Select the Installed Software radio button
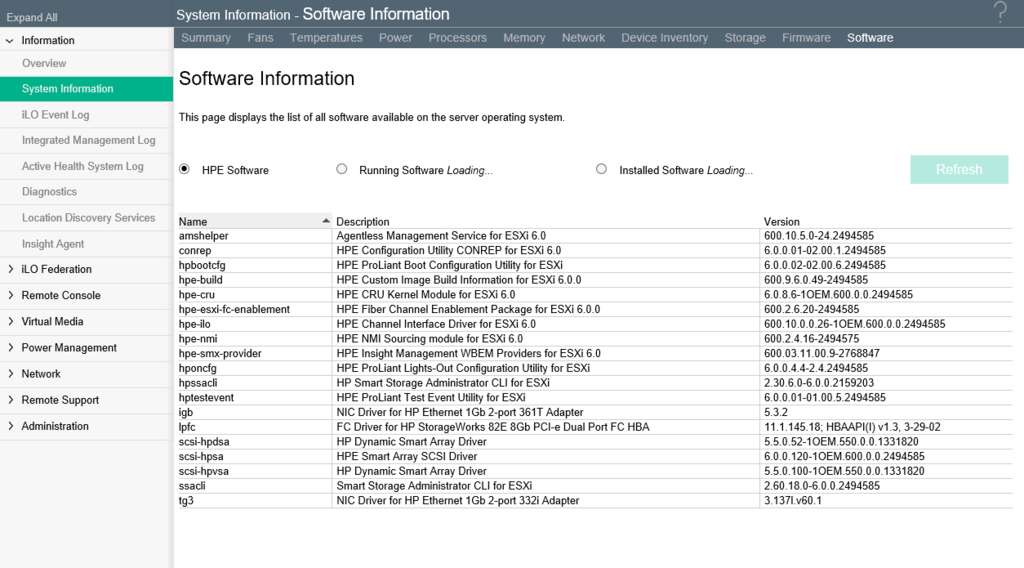The height and width of the screenshot is (568, 1024). [x=601, y=169]
